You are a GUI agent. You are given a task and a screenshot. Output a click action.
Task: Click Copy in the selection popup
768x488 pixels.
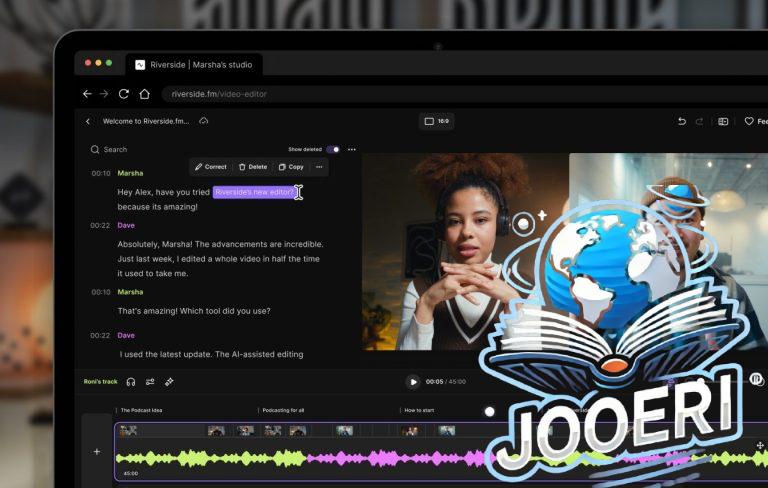[291, 167]
